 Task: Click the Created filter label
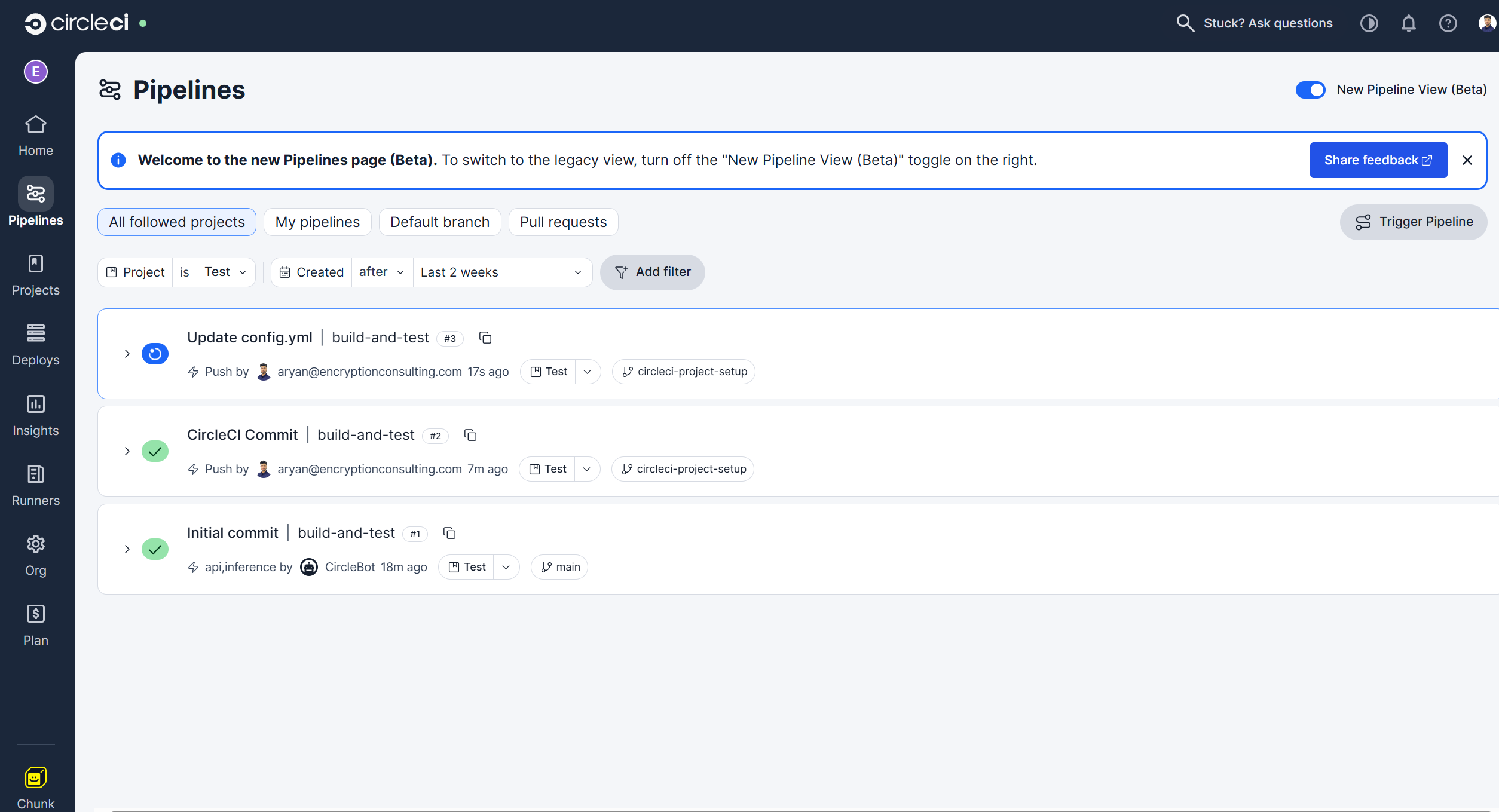312,272
